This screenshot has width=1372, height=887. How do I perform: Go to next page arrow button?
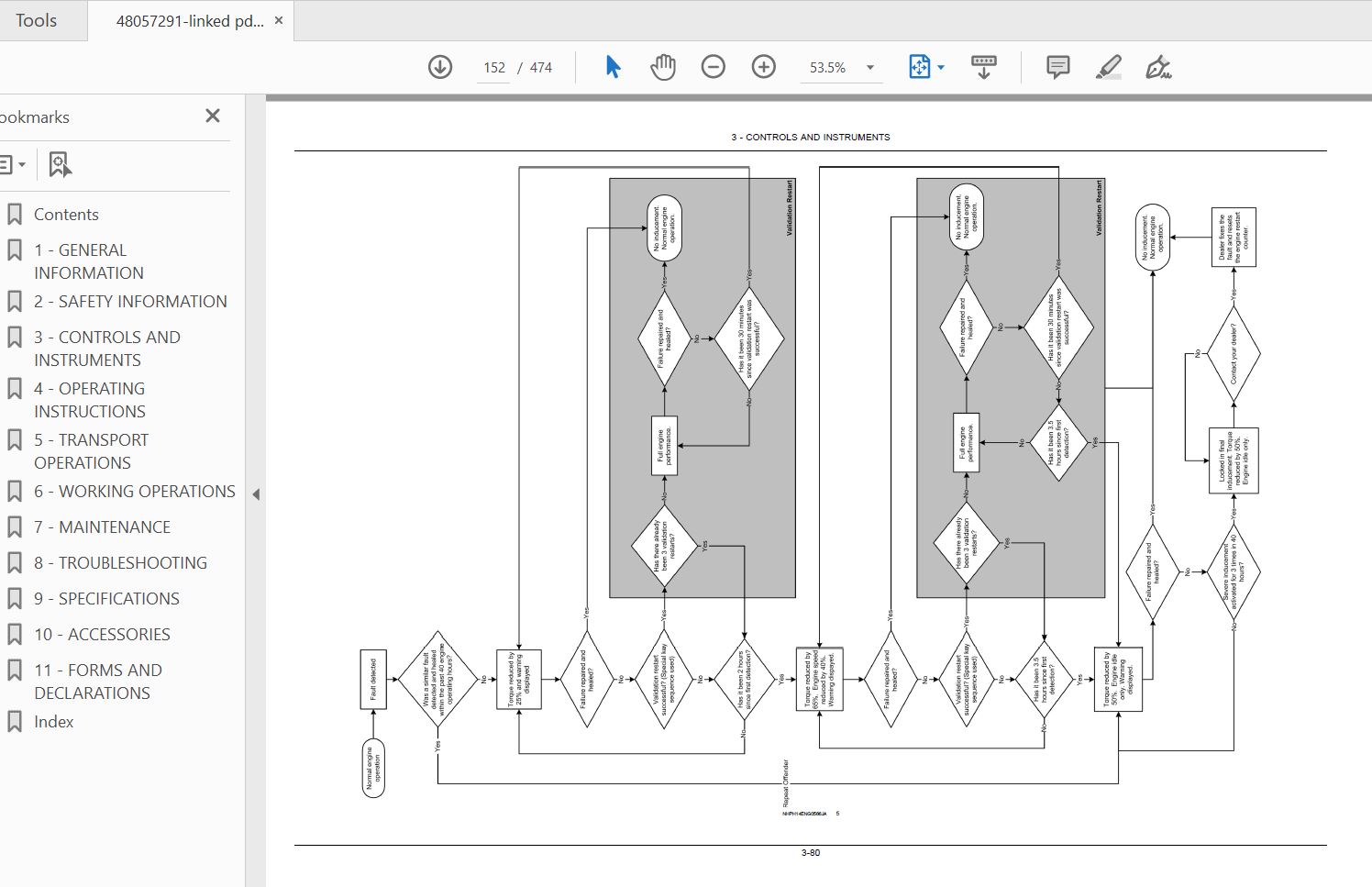coord(440,67)
